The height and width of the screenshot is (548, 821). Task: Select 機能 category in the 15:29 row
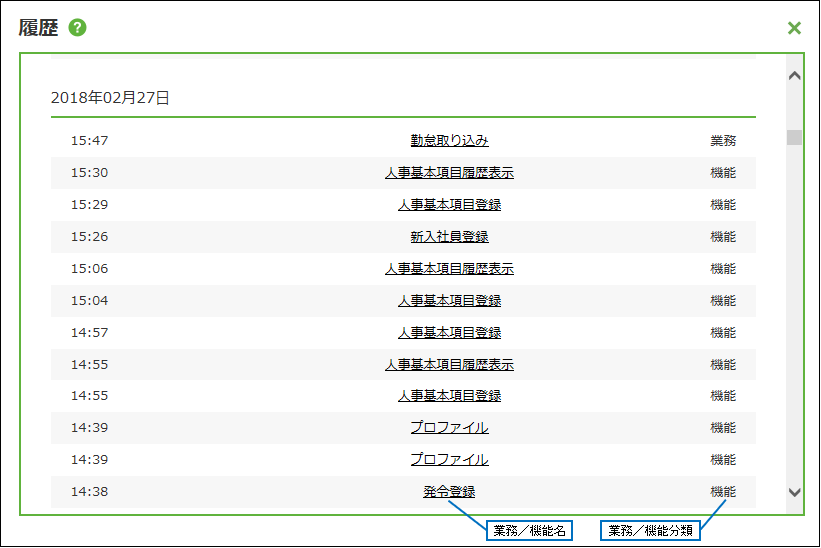click(x=723, y=205)
